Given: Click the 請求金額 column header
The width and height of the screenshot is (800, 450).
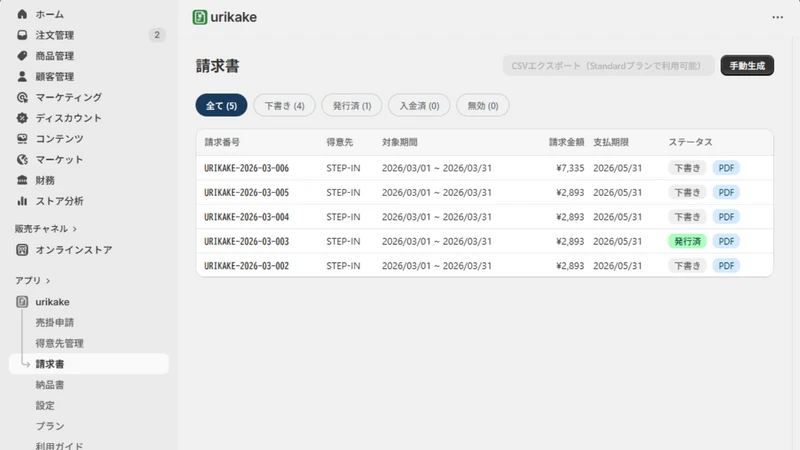Looking at the screenshot, I should [566, 142].
